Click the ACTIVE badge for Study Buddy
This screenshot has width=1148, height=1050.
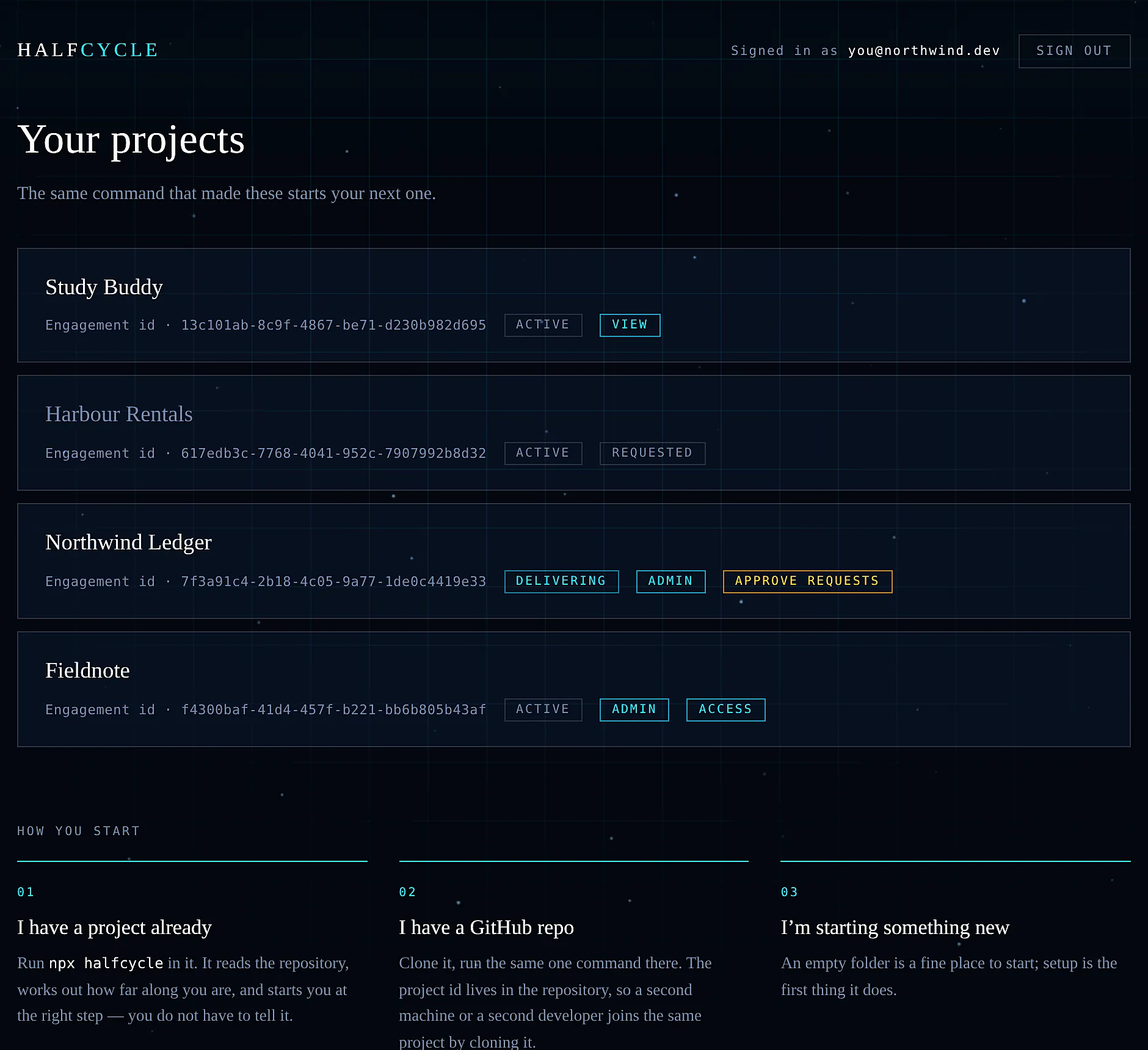pos(543,325)
